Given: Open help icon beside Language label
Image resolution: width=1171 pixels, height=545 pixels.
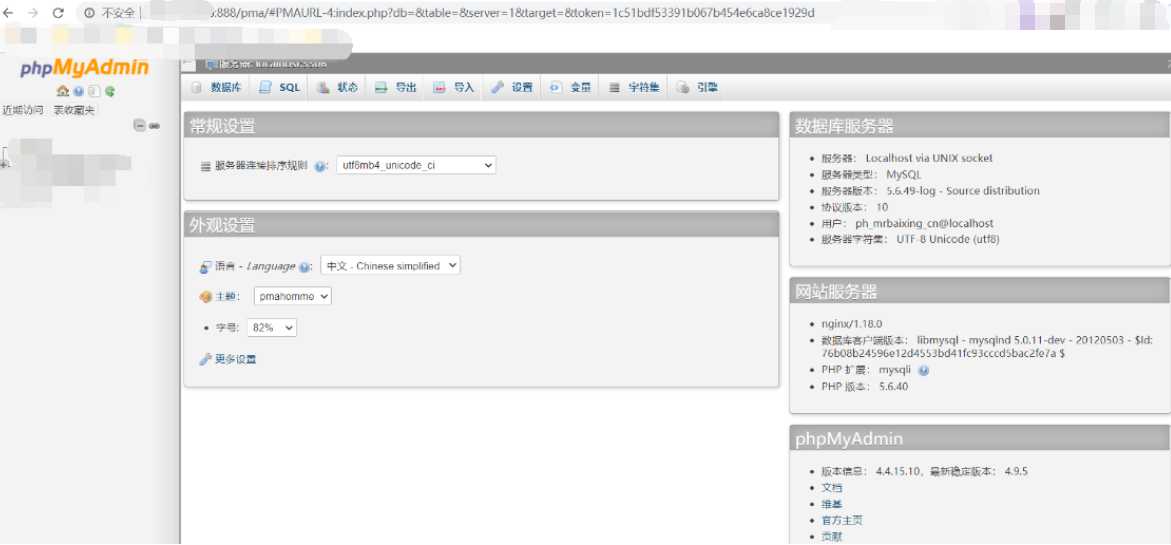Looking at the screenshot, I should [304, 267].
